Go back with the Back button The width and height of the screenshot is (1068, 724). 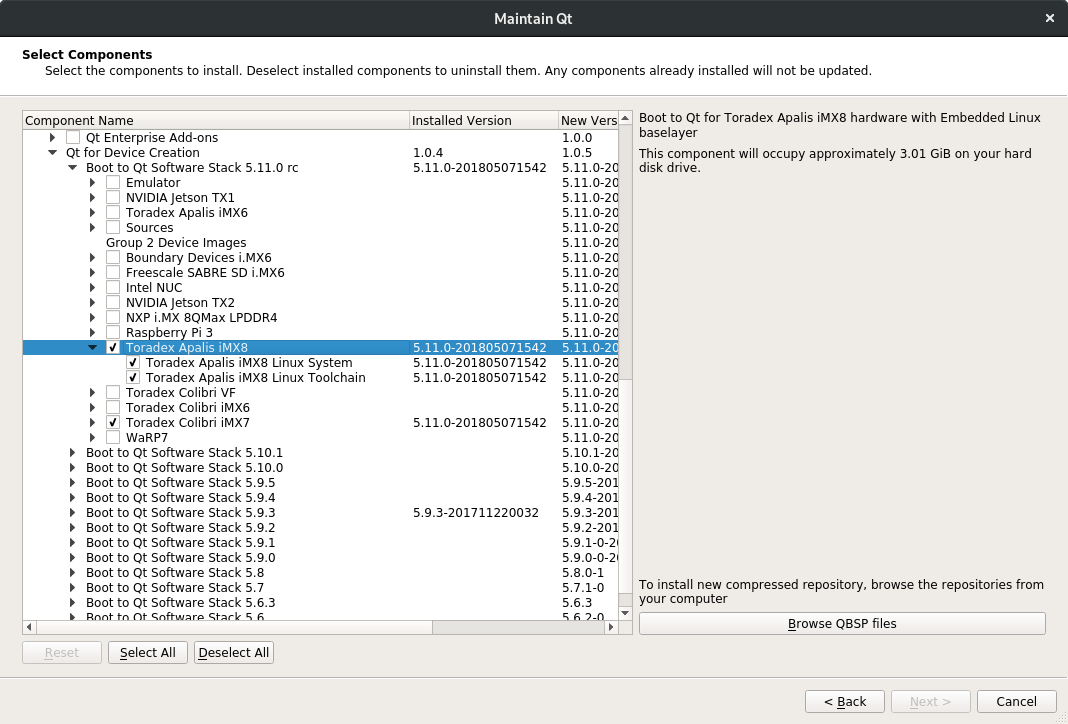845,702
